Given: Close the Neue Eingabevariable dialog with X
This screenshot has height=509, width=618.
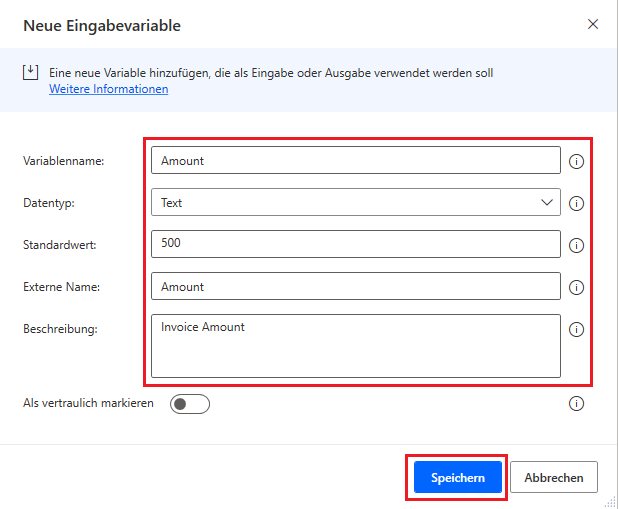Looking at the screenshot, I should pos(593,24).
